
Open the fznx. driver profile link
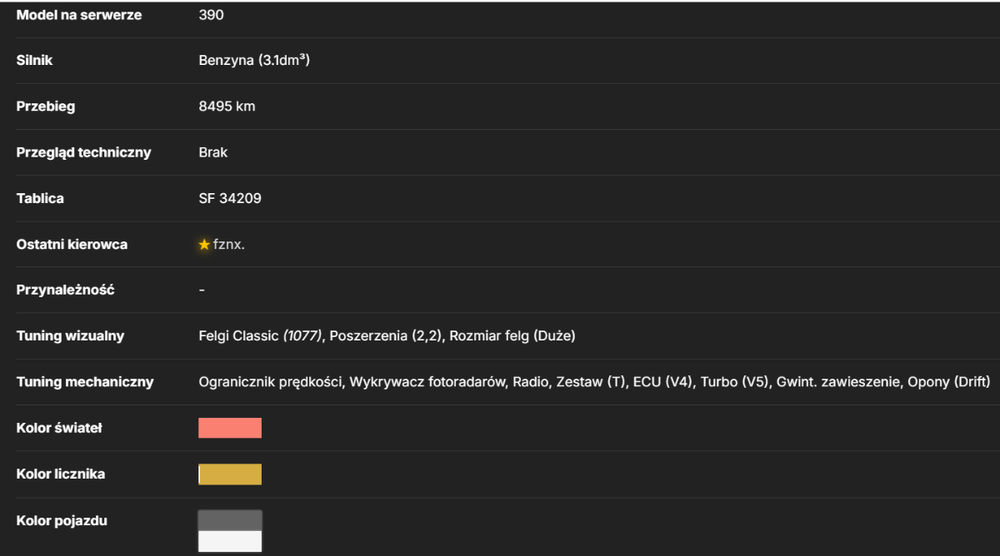228,245
